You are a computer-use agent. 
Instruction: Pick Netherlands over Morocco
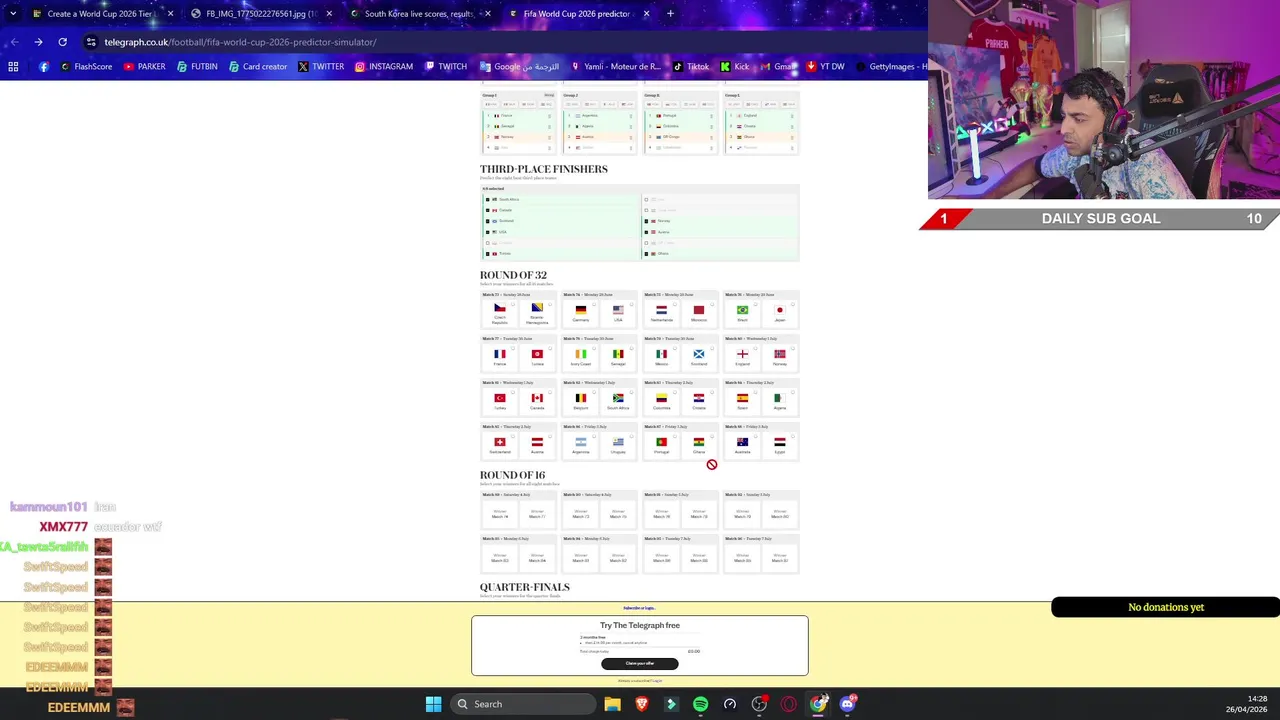[661, 314]
